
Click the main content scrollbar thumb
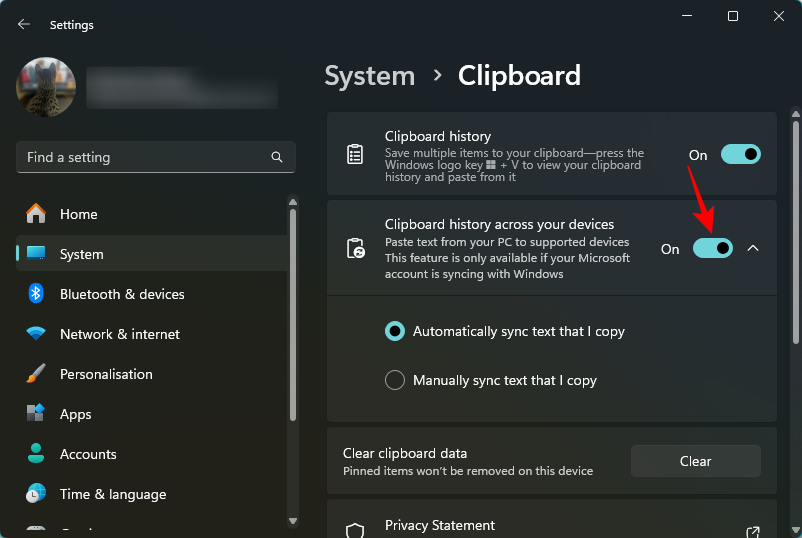(795, 232)
